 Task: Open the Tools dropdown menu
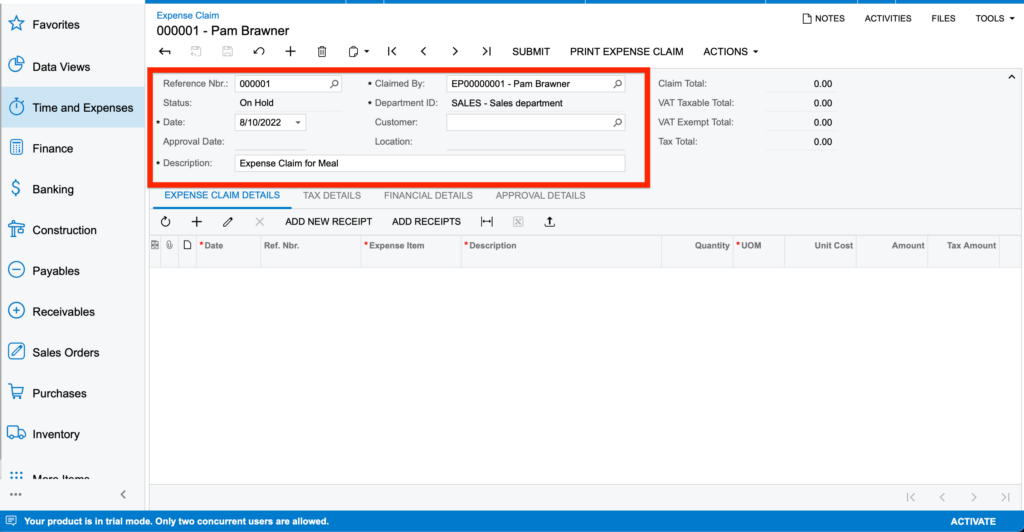click(x=994, y=18)
